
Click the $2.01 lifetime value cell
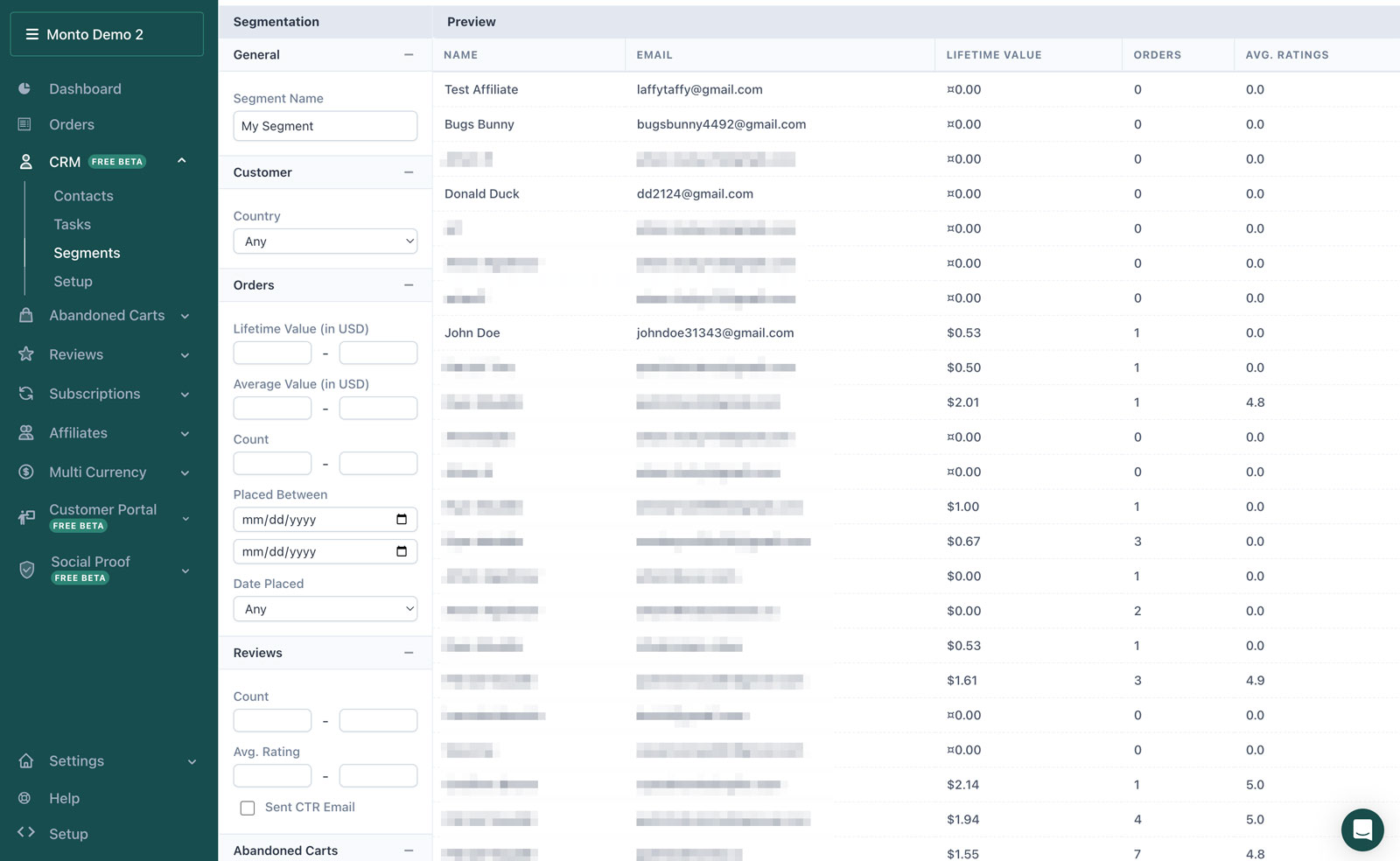(962, 402)
